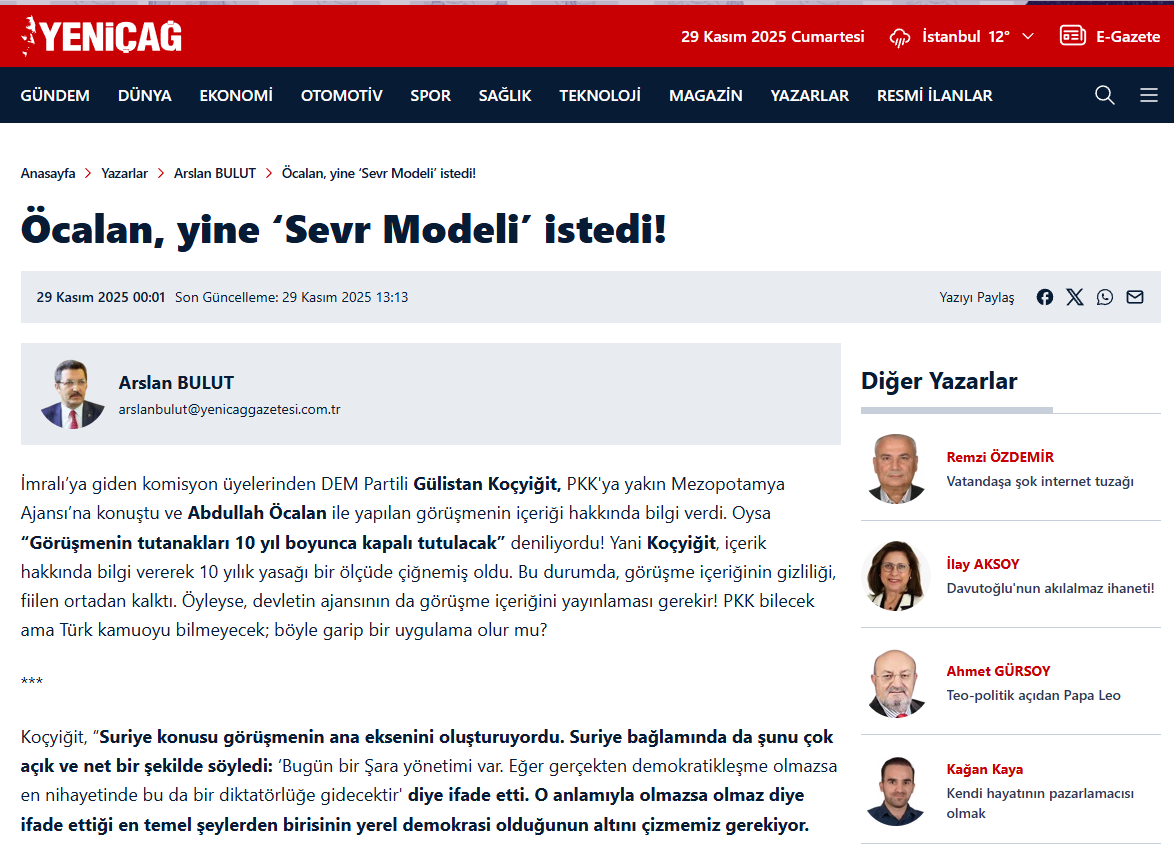1174x846 pixels.
Task: Share article on Facebook
Action: [x=1045, y=297]
